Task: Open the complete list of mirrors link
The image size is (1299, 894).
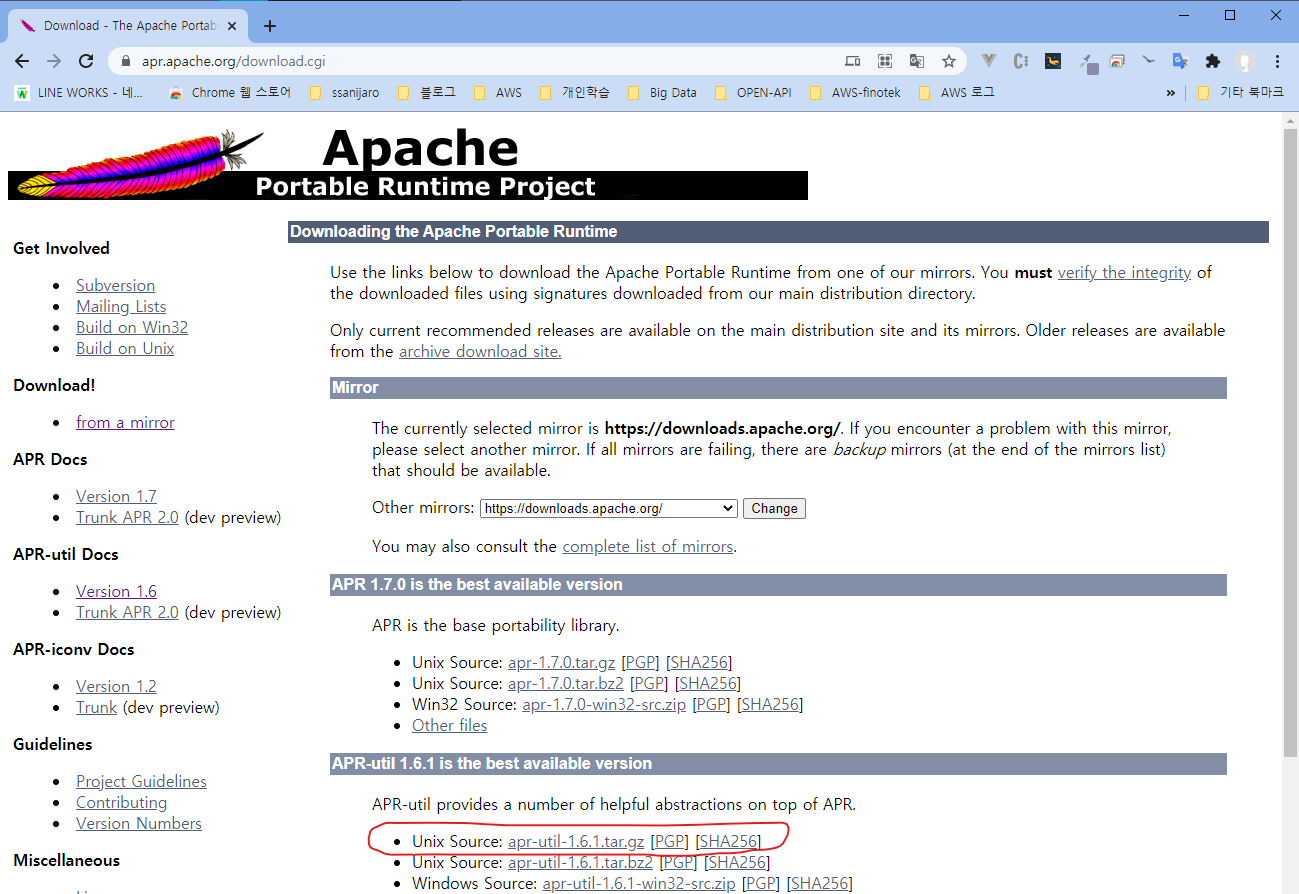Action: point(648,546)
